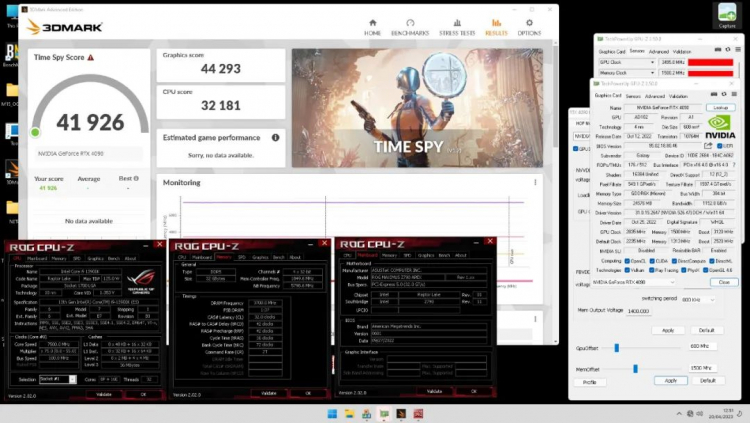Viewport: 750px width, 423px height.
Task: Click the Mem Output Voltage input field
Action: pyautogui.click(x=636, y=312)
